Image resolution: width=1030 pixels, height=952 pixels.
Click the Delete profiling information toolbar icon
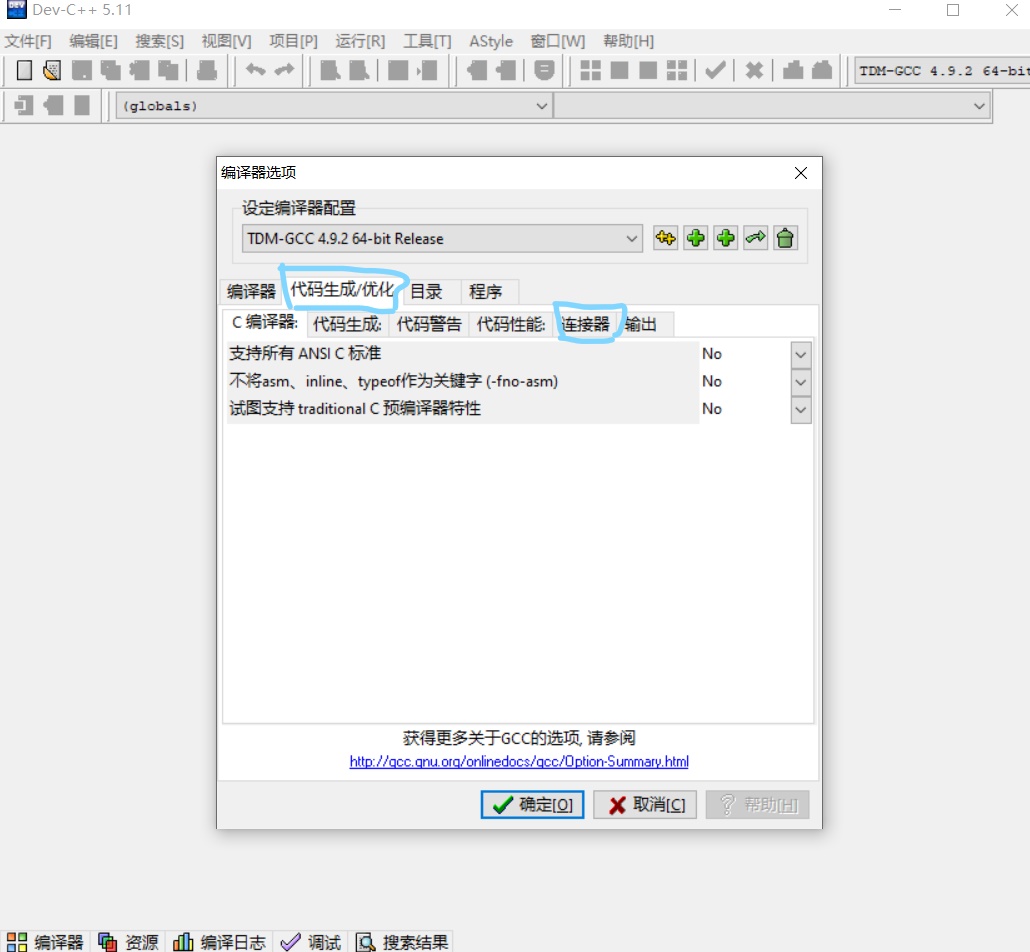[x=822, y=70]
